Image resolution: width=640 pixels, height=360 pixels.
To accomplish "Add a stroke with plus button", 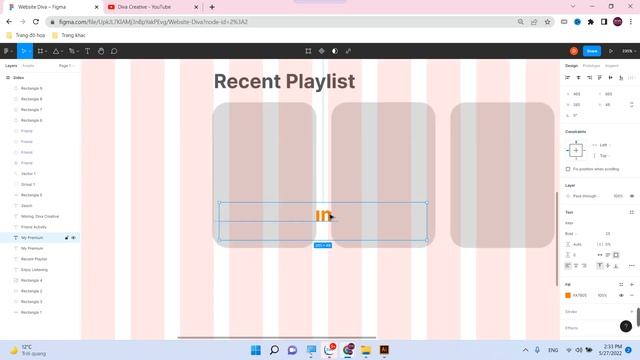I will (x=632, y=311).
